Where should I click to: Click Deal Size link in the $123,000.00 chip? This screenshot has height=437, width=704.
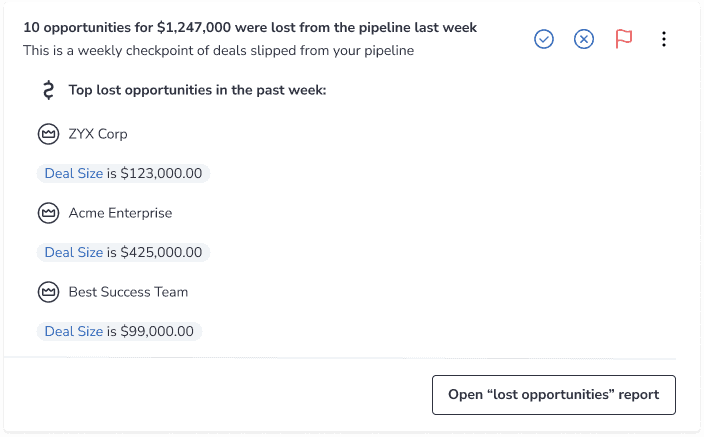click(74, 173)
